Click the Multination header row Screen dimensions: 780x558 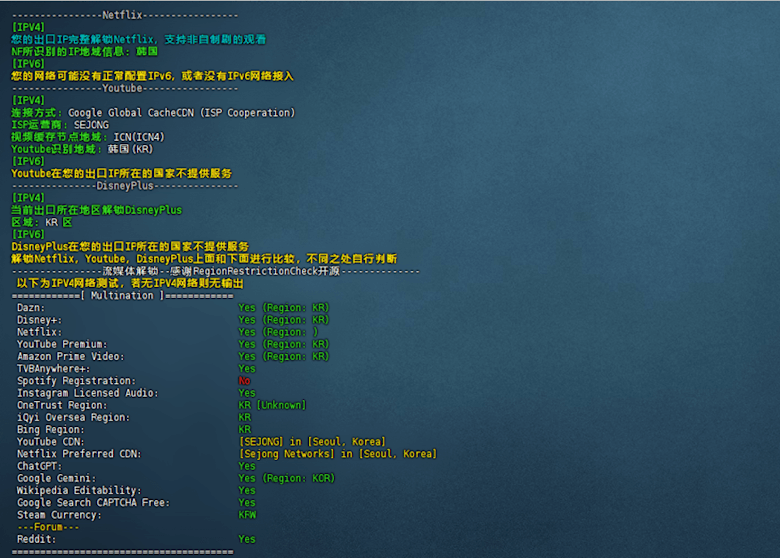click(122, 295)
